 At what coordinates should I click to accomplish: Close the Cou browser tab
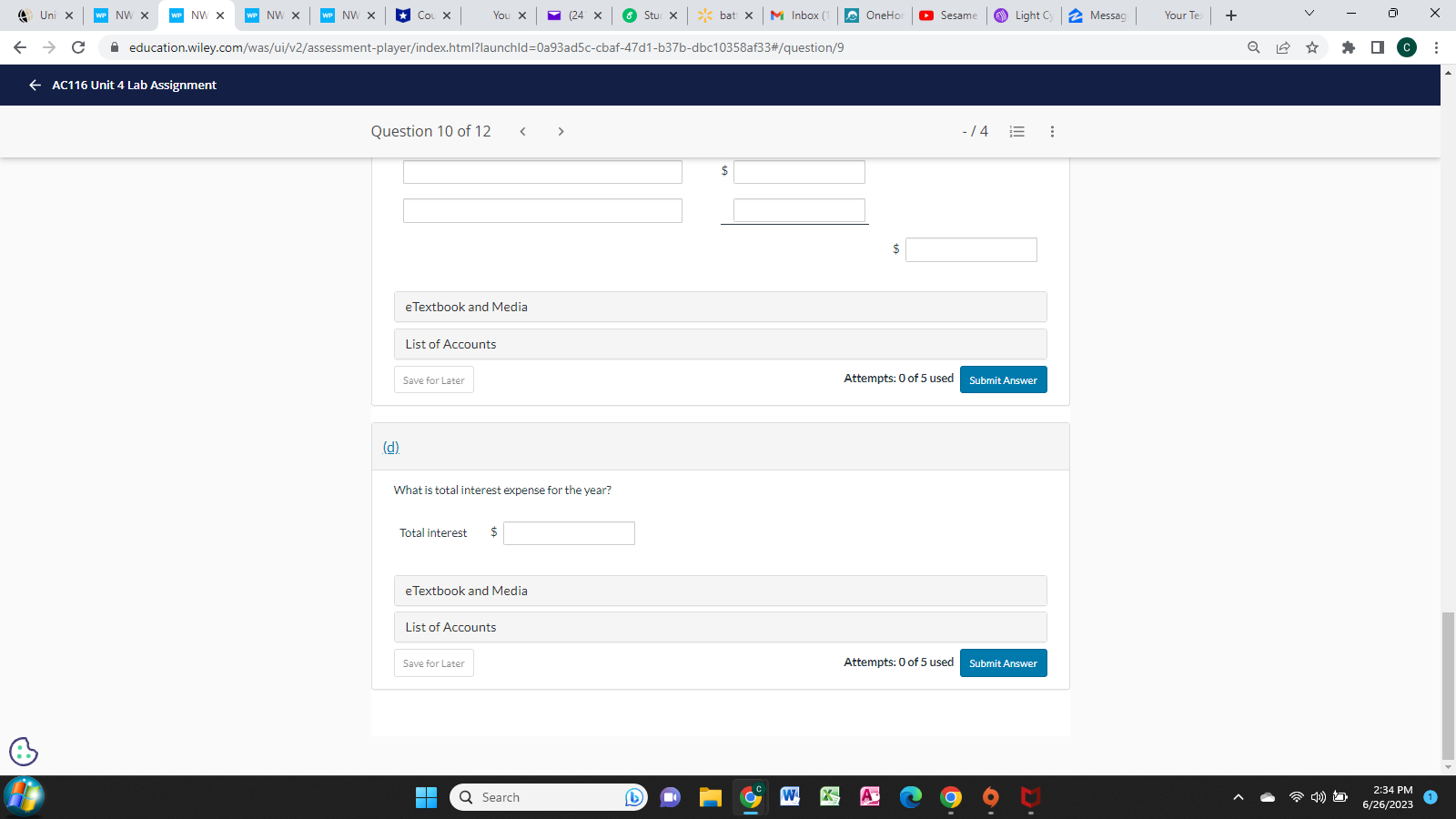pyautogui.click(x=447, y=15)
